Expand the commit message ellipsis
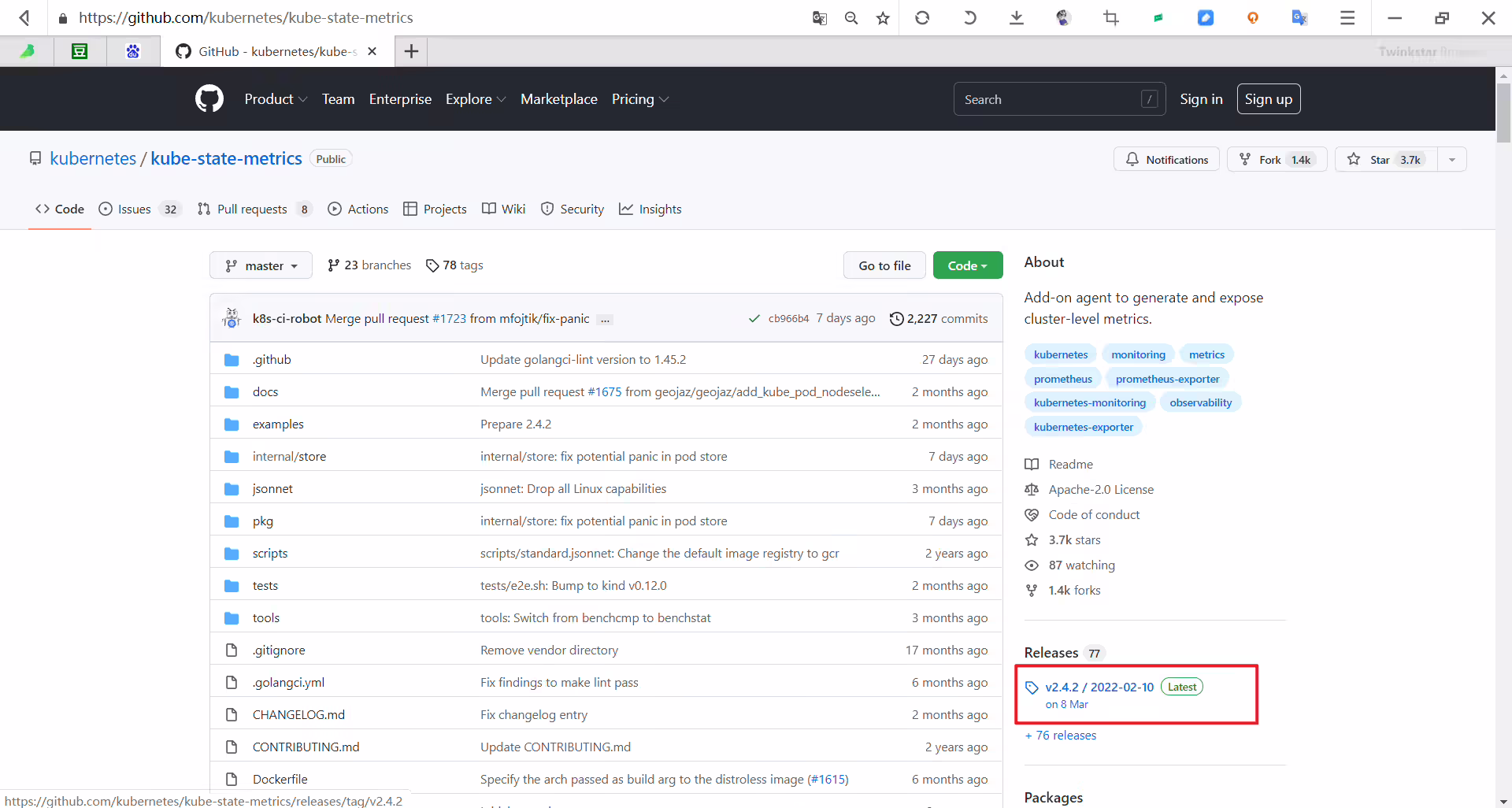Image resolution: width=1512 pixels, height=808 pixels. click(605, 320)
